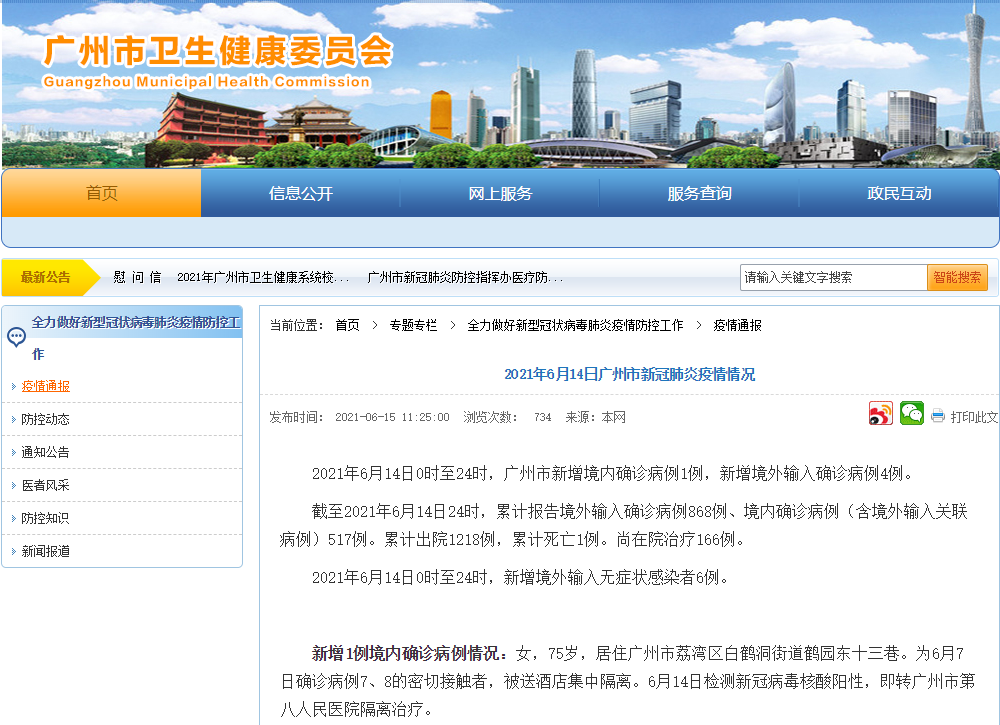Select the 网上服务 navigation item
This screenshot has height=725, width=1000.
click(500, 194)
